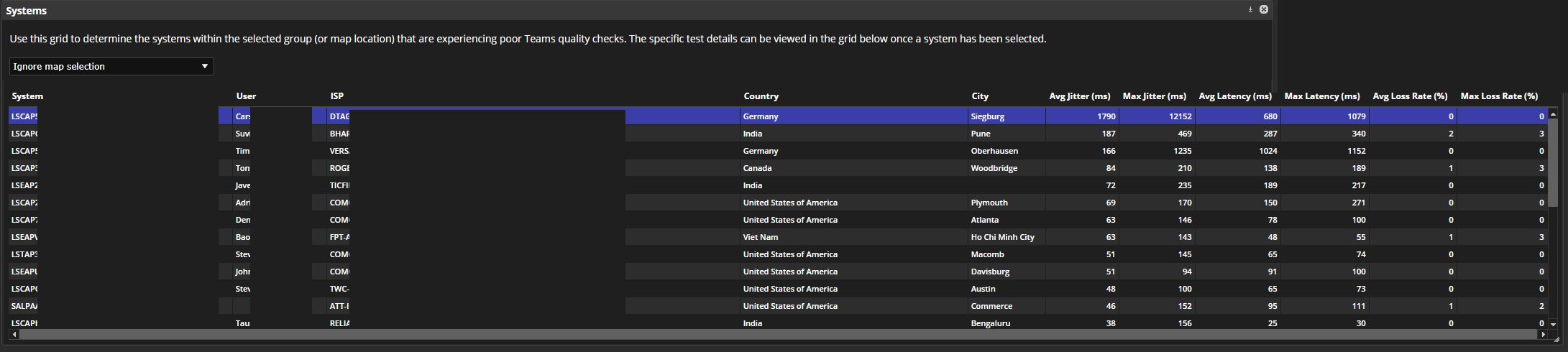The image size is (1568, 352).
Task: Click the download/export icon in Systems header
Action: click(1250, 9)
